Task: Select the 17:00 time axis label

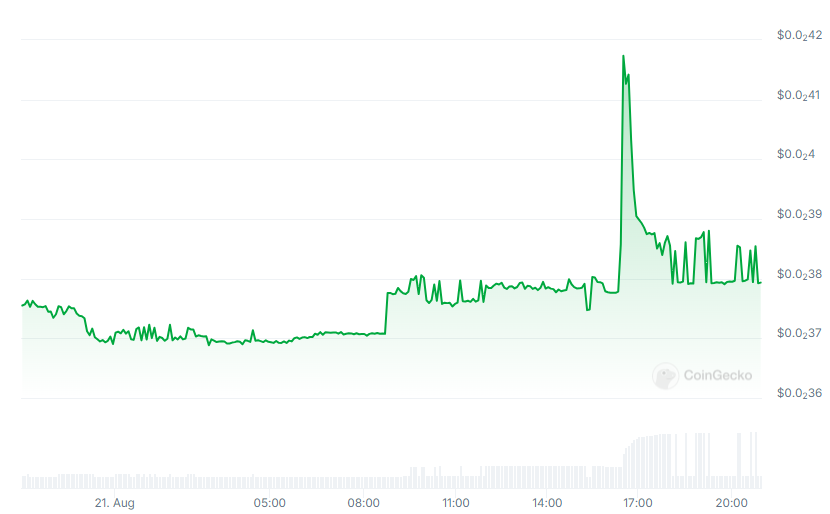Action: pyautogui.click(x=638, y=503)
